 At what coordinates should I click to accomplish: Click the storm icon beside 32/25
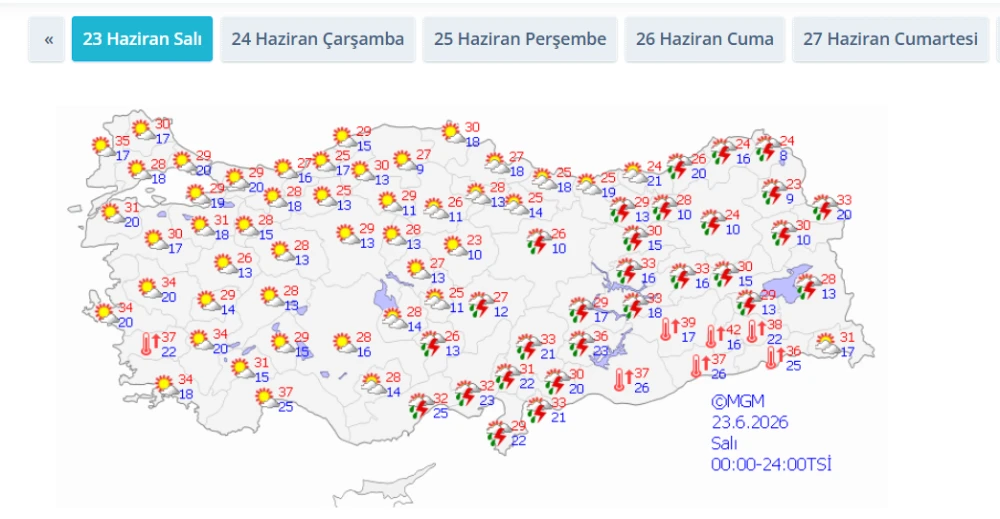pos(420,406)
